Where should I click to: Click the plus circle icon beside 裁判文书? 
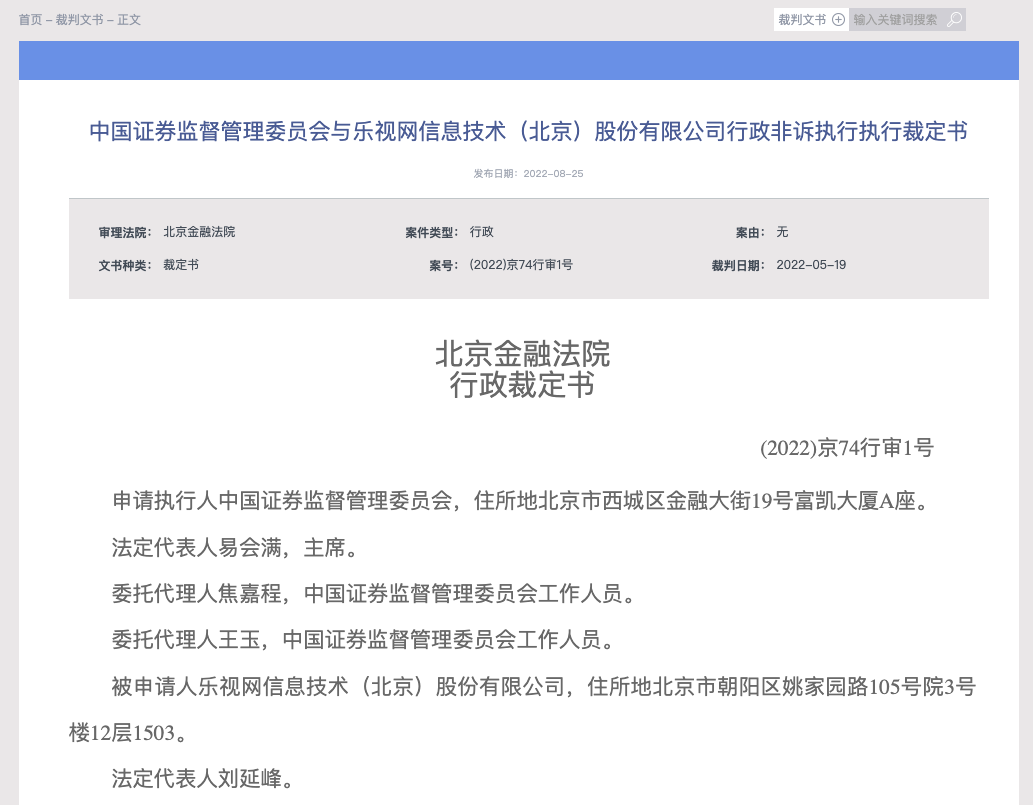(x=838, y=20)
